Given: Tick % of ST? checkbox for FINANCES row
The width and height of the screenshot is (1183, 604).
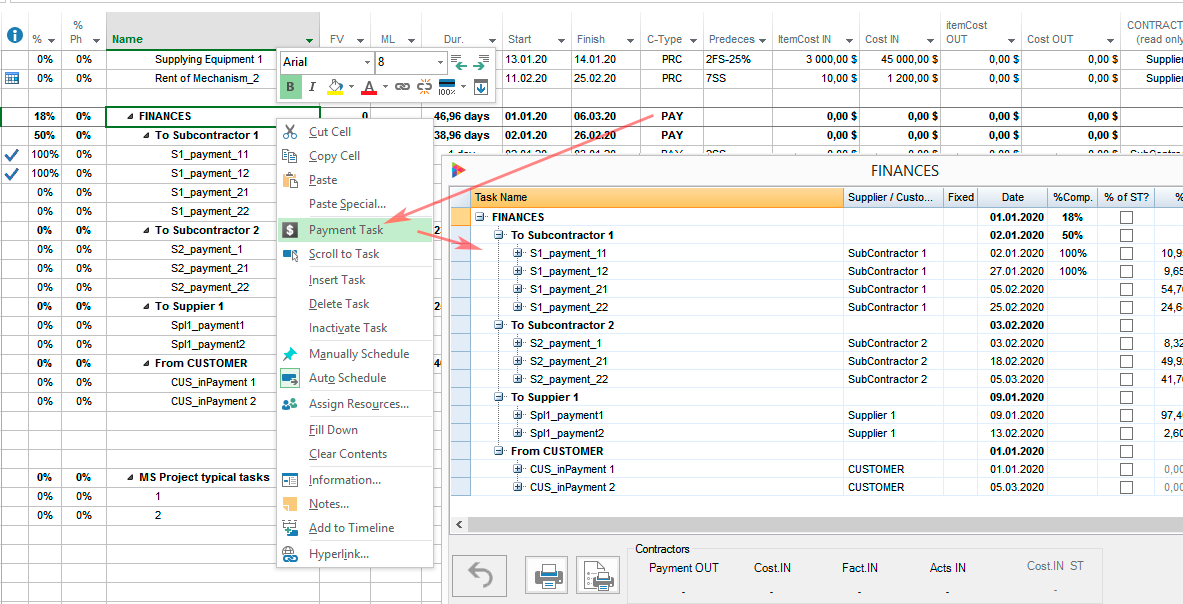Looking at the screenshot, I should click(x=1126, y=217).
